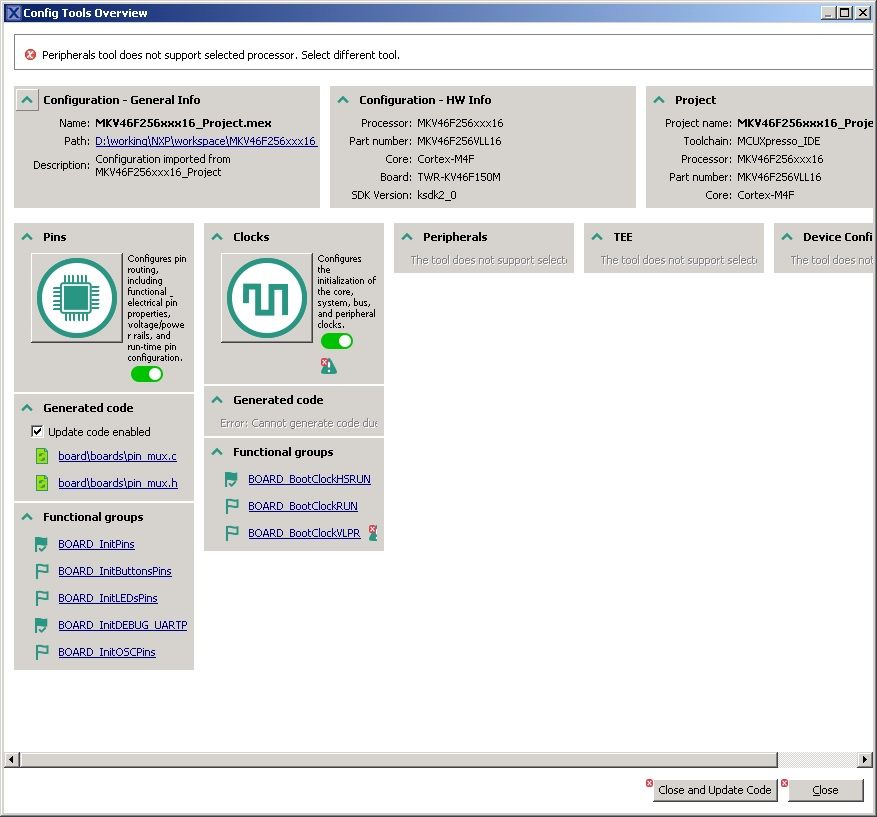
Task: Click flag icon beside BOARD_InitOSCPins
Action: tap(41, 652)
